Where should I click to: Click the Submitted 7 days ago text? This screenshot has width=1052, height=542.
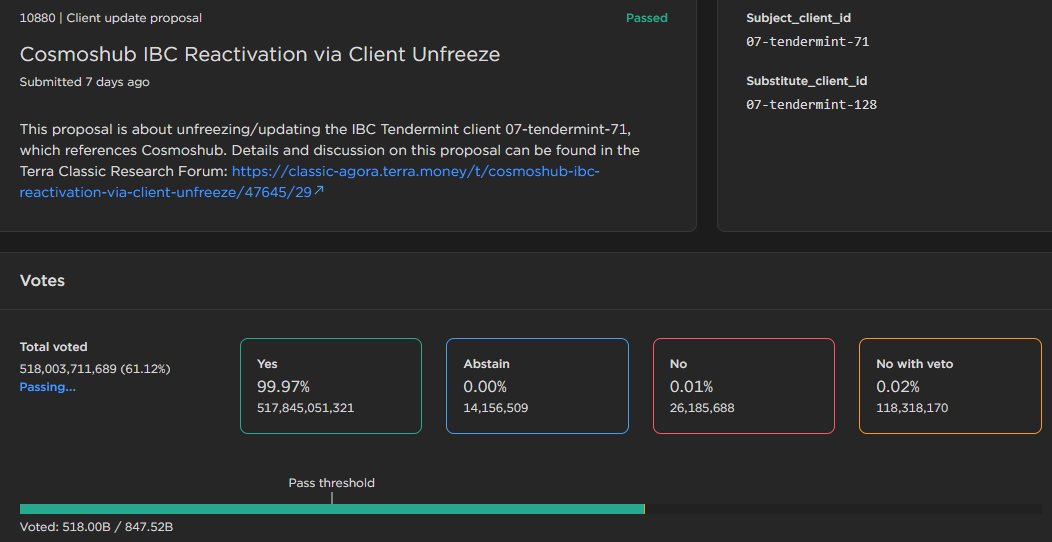pos(85,82)
